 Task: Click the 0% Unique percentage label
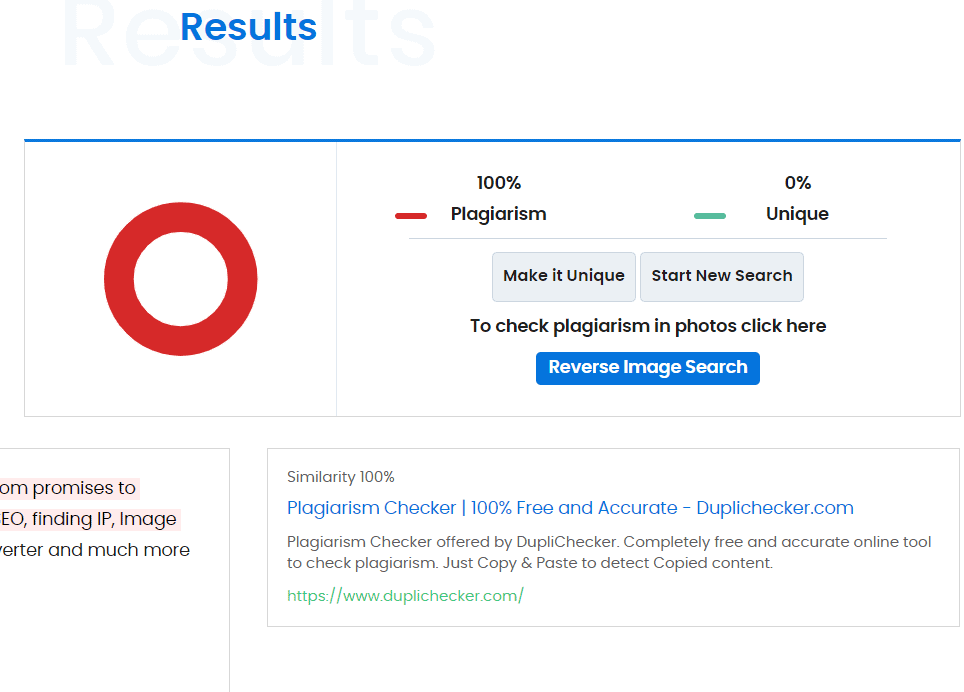pyautogui.click(x=798, y=183)
